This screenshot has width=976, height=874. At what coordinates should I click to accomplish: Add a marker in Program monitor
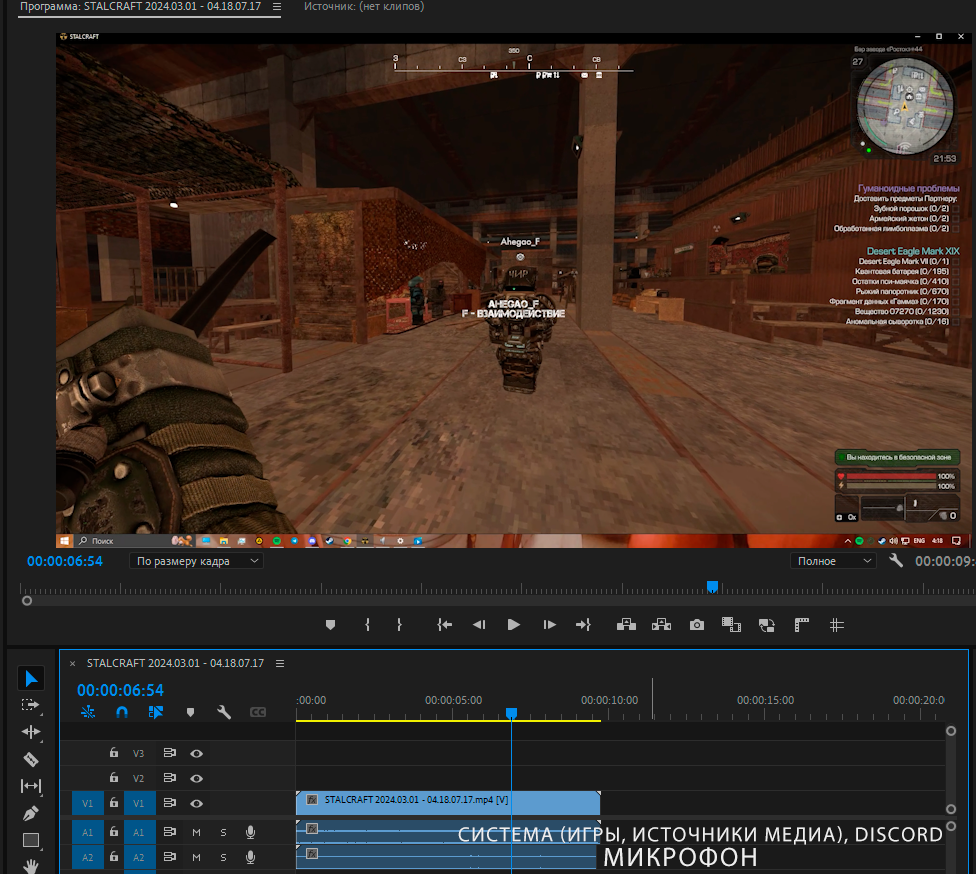(x=331, y=625)
